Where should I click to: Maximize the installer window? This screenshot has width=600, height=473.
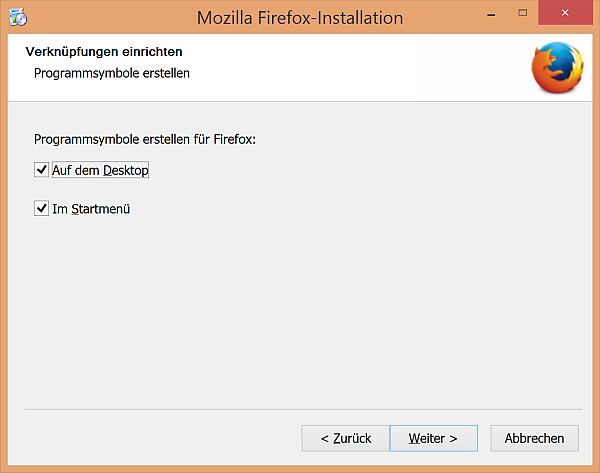click(522, 13)
